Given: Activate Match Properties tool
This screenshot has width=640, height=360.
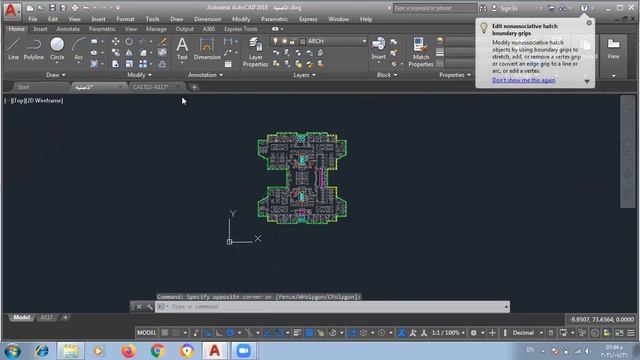Looking at the screenshot, I should point(420,52).
